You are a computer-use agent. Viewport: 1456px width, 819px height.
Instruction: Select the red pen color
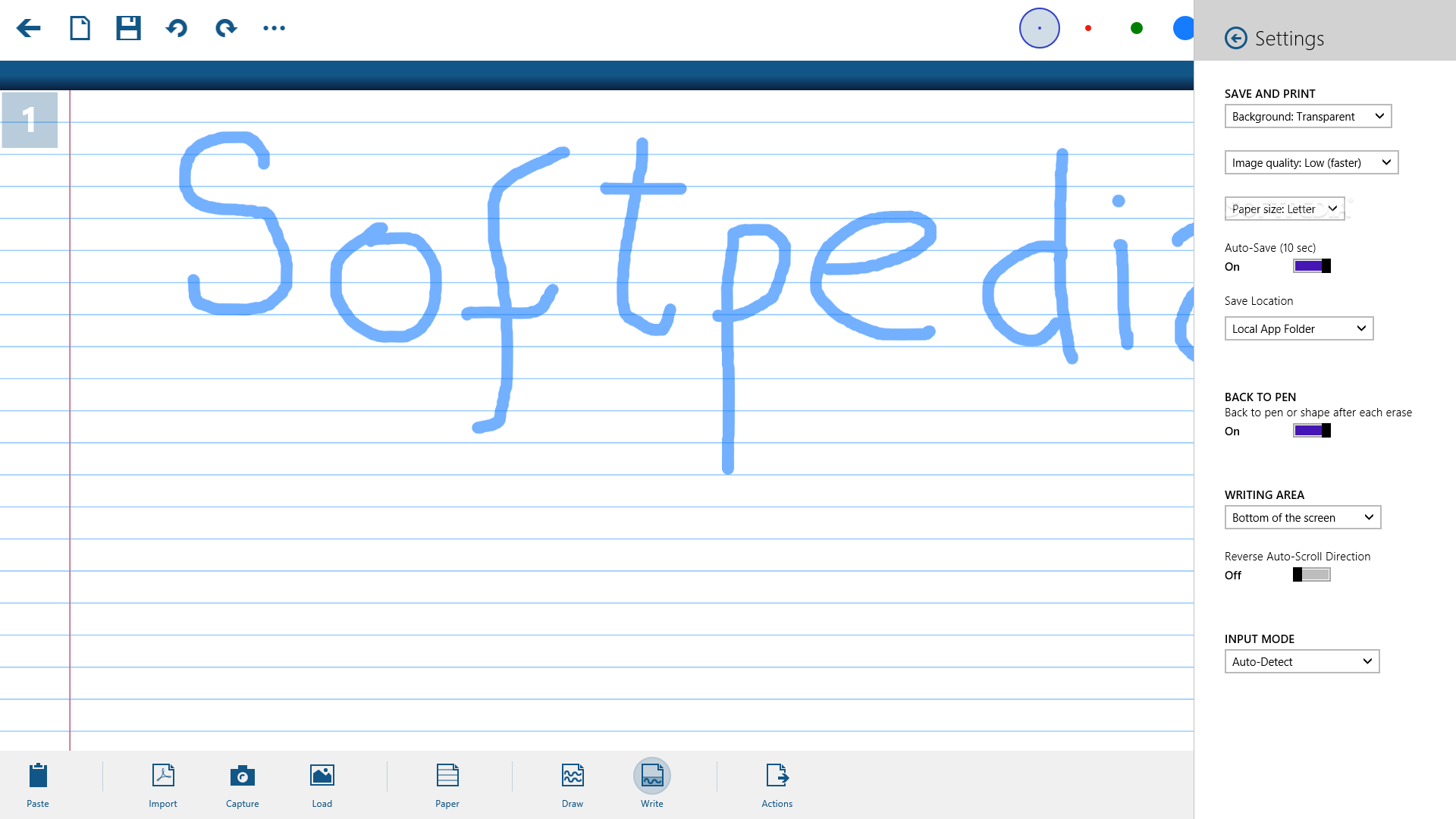pos(1088,28)
